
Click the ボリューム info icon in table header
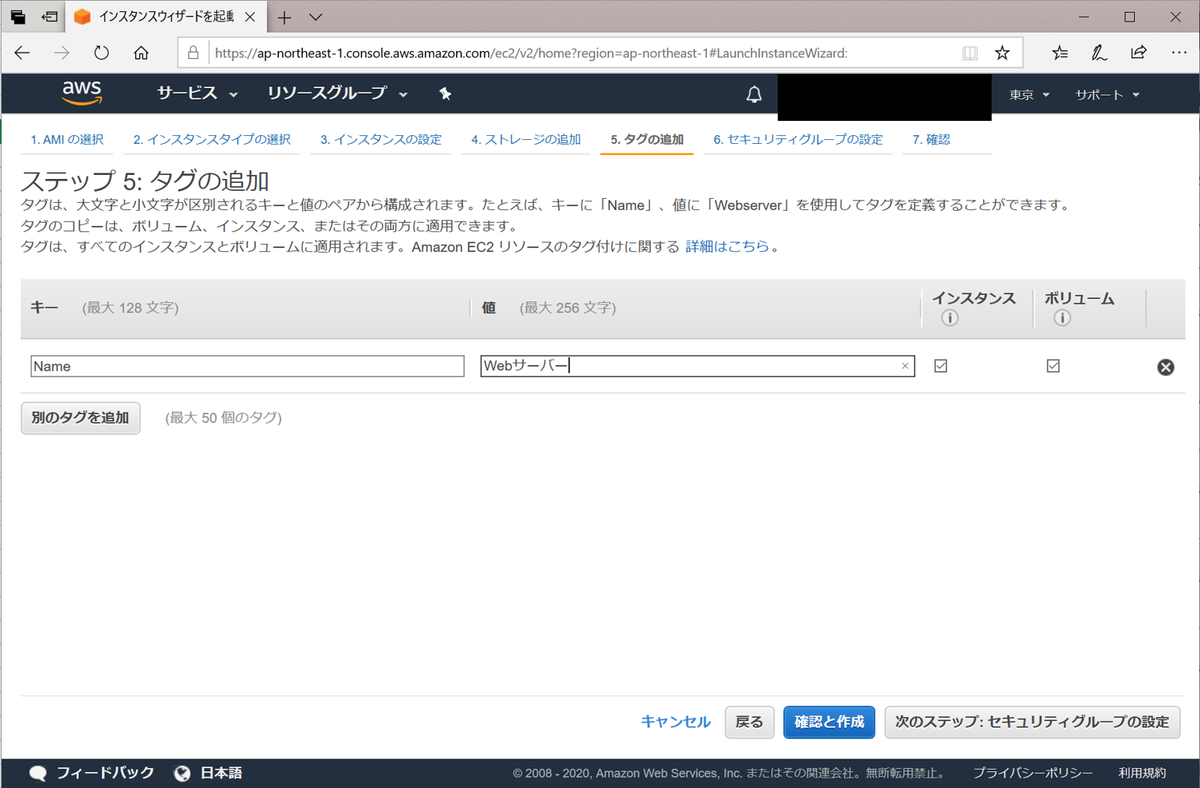point(1061,317)
